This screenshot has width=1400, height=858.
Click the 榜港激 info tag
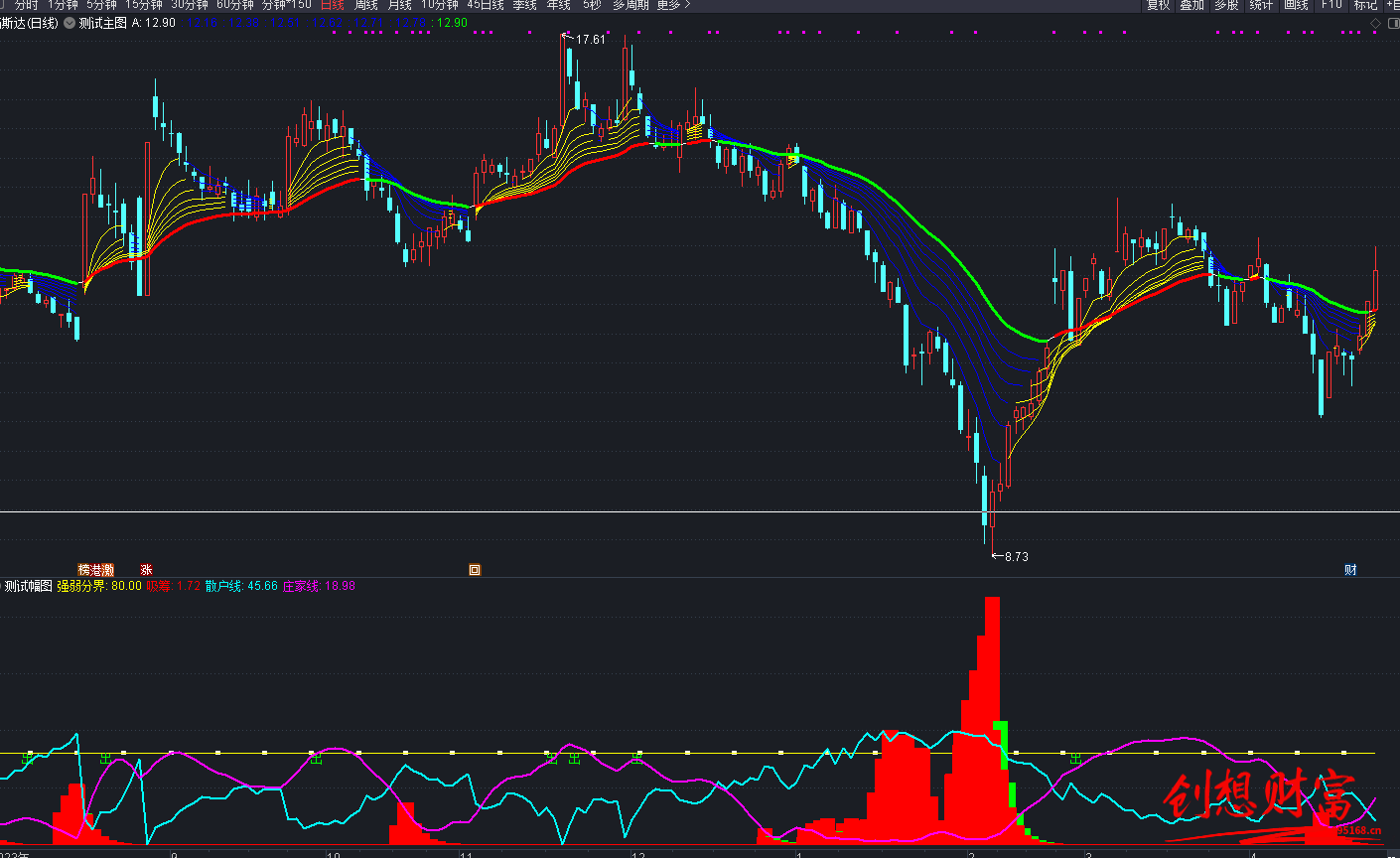click(96, 570)
